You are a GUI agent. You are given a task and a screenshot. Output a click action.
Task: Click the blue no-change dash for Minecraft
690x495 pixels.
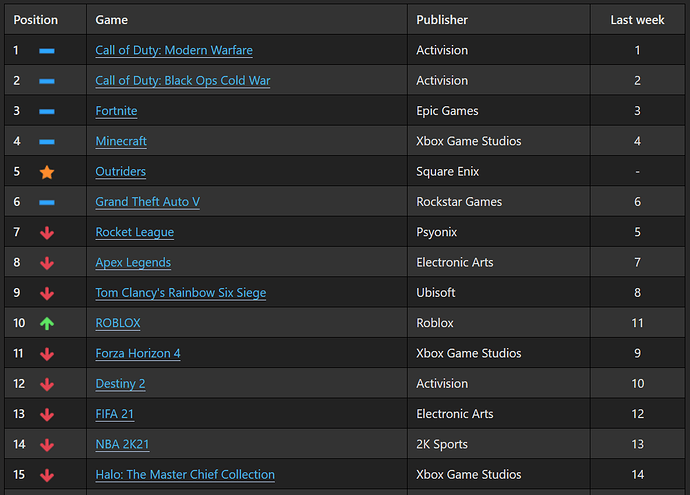click(47, 142)
